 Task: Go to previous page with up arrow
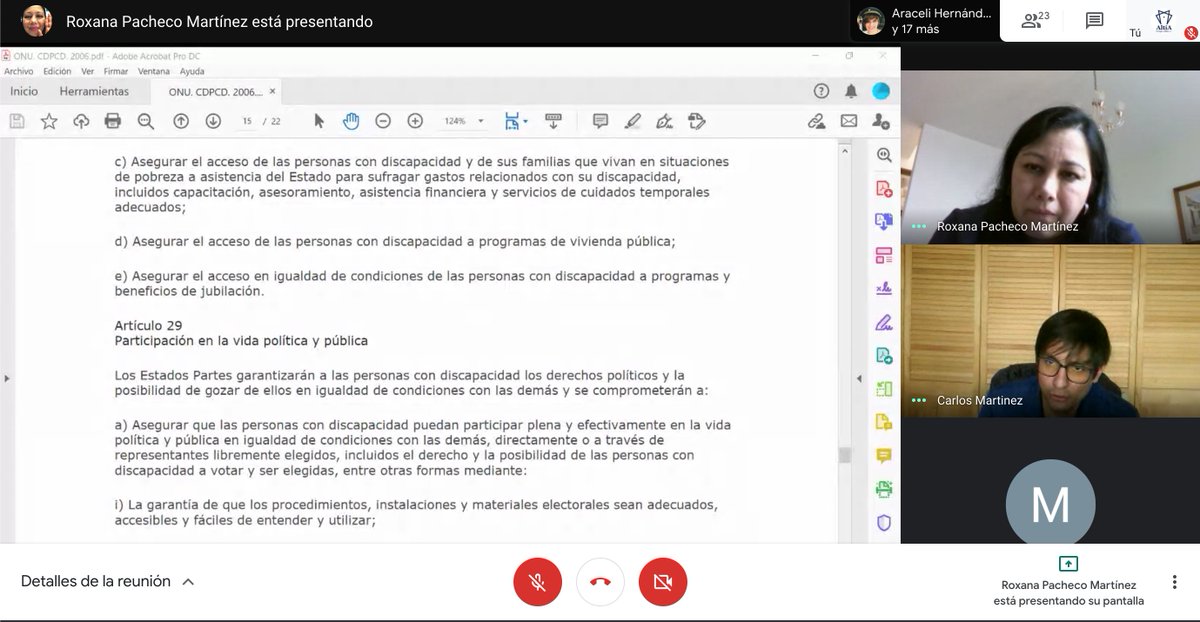coord(181,121)
